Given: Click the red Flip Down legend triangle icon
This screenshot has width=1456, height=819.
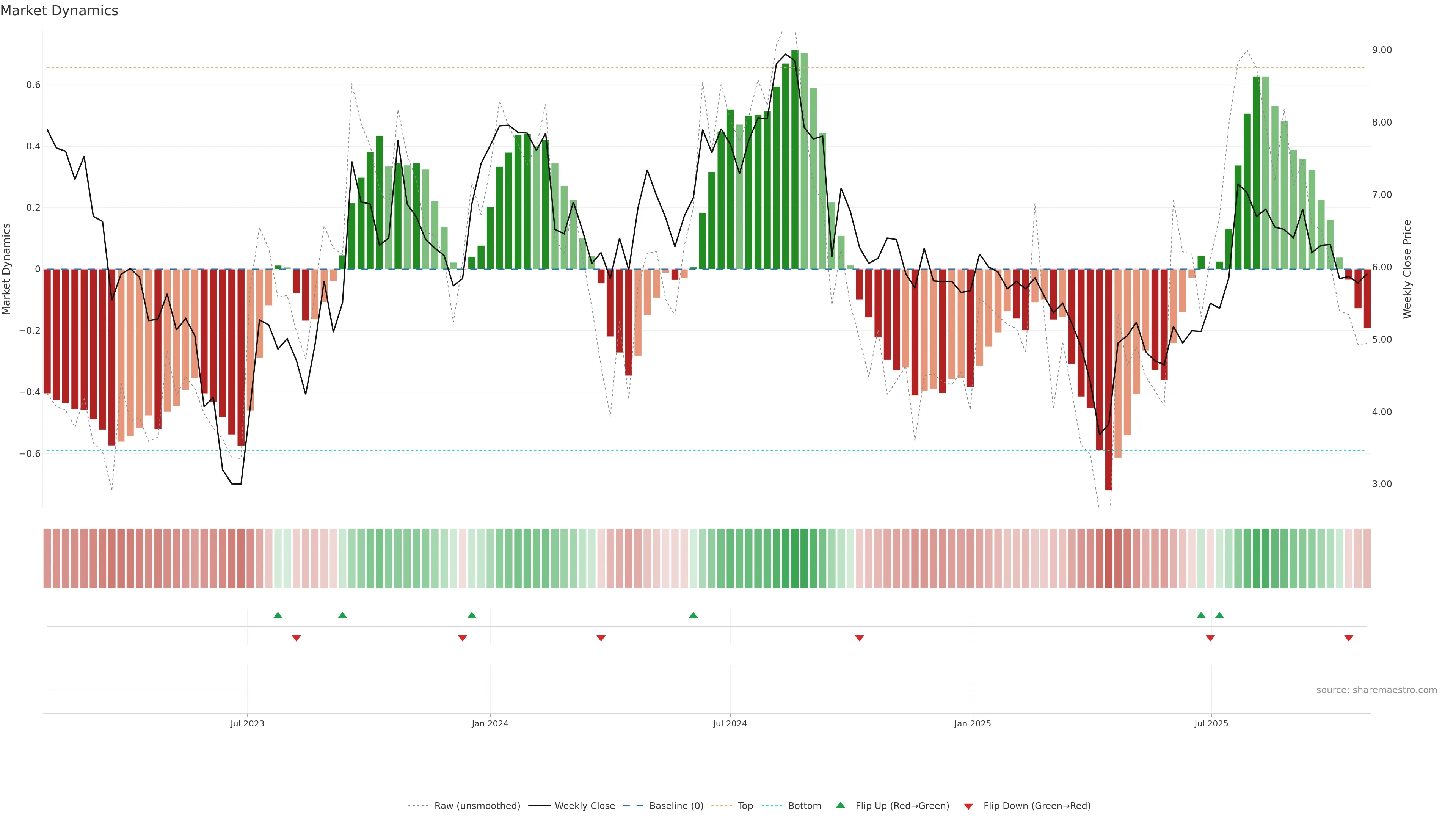Looking at the screenshot, I should (x=968, y=806).
